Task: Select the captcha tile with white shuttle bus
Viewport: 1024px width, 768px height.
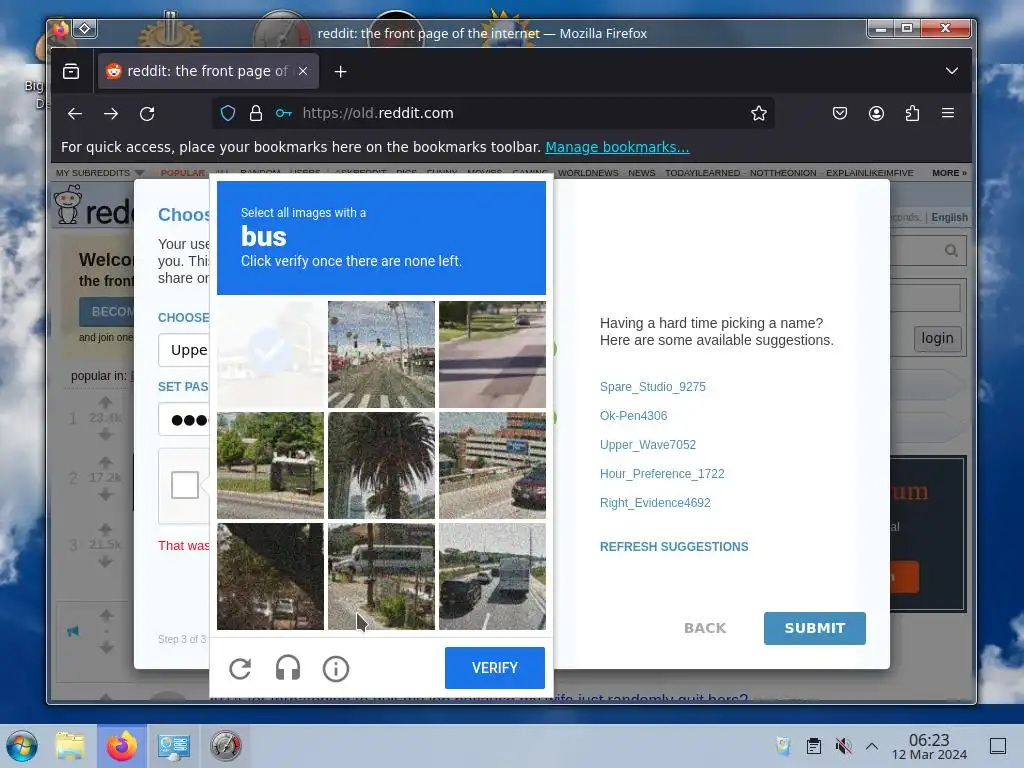Action: pos(381,576)
